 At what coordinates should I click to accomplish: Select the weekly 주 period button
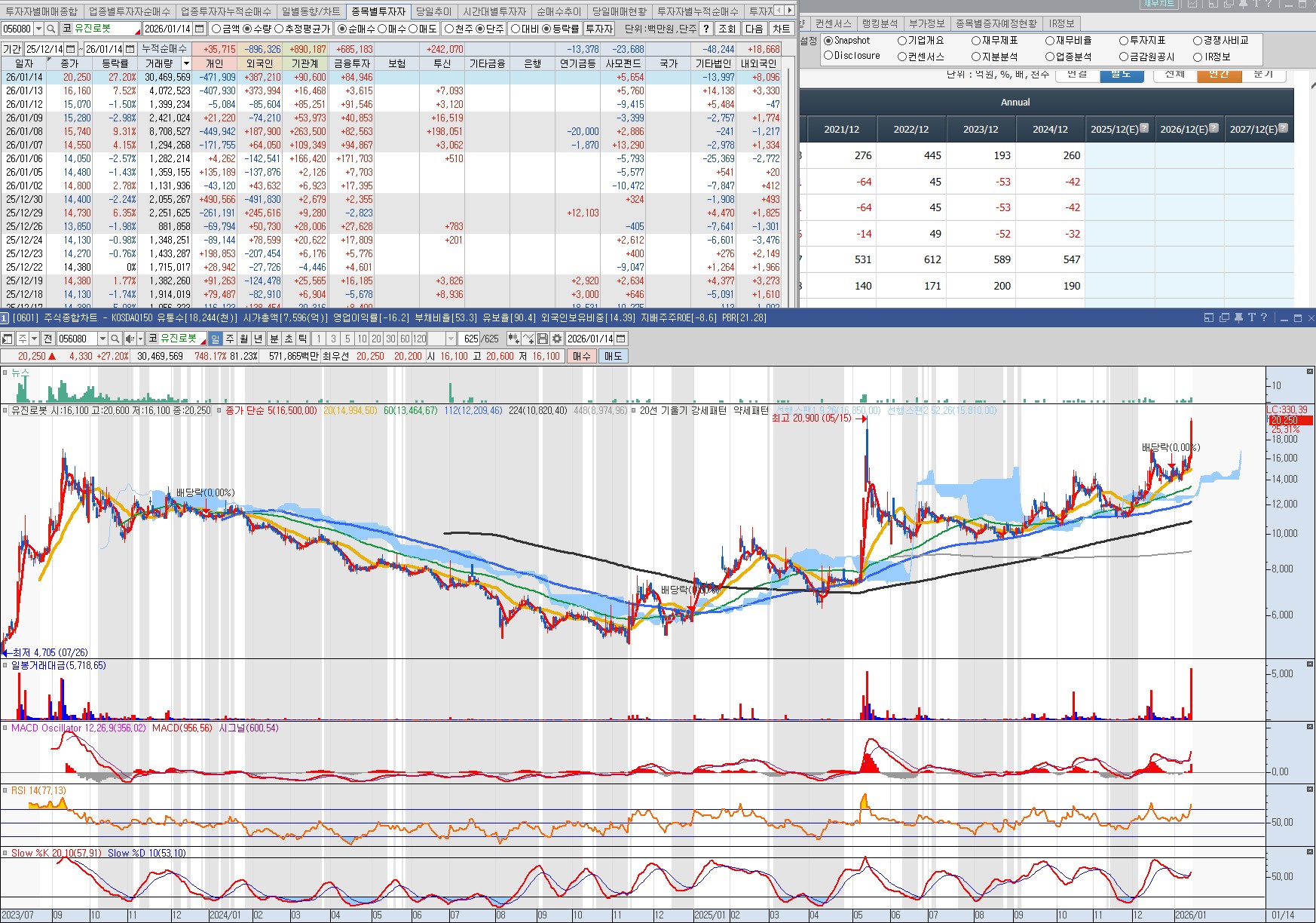coord(230,339)
